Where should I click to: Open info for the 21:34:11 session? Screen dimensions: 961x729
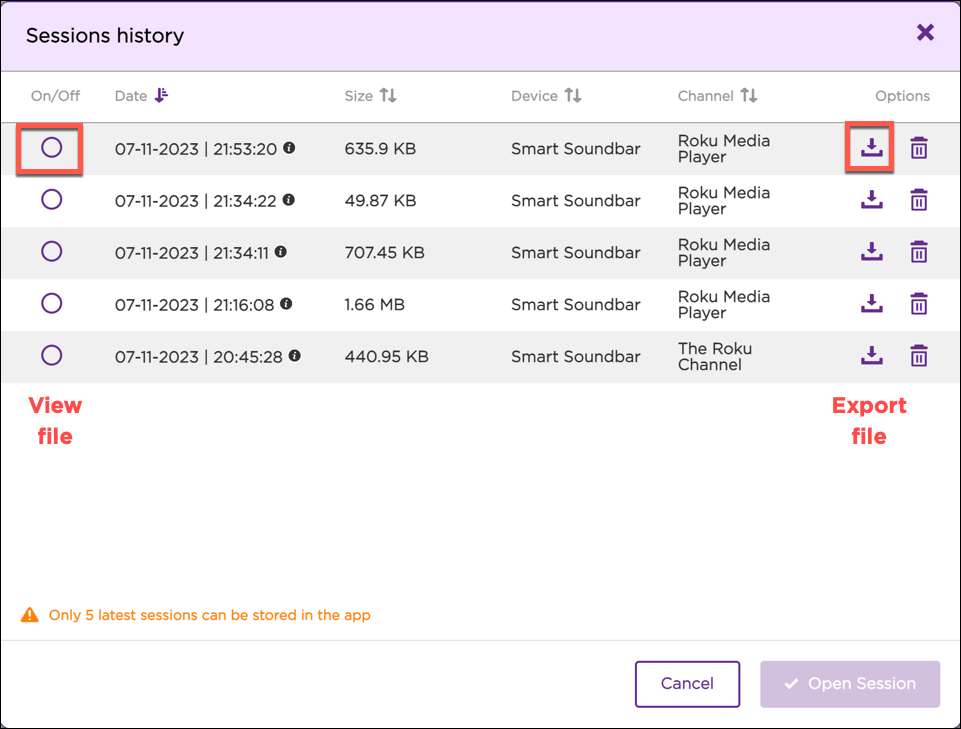click(280, 251)
